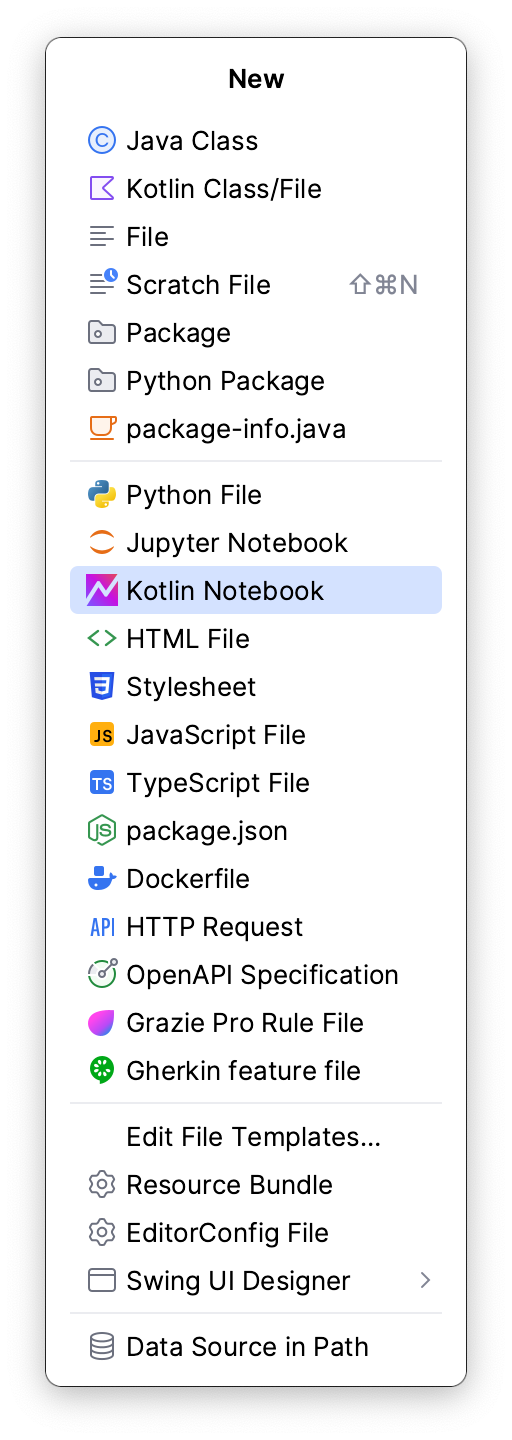Create a new TypeScript File
Image resolution: width=512 pixels, height=1440 pixels.
coord(256,783)
